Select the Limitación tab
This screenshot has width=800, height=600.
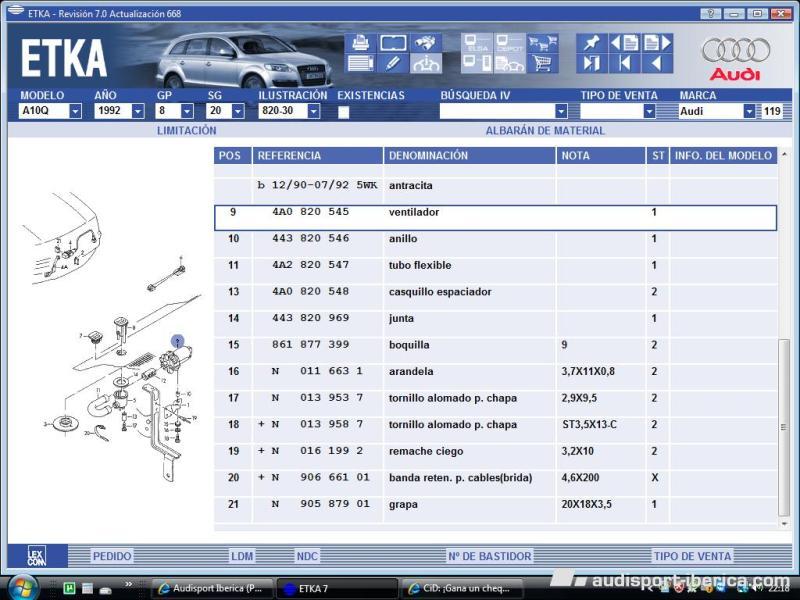186,131
